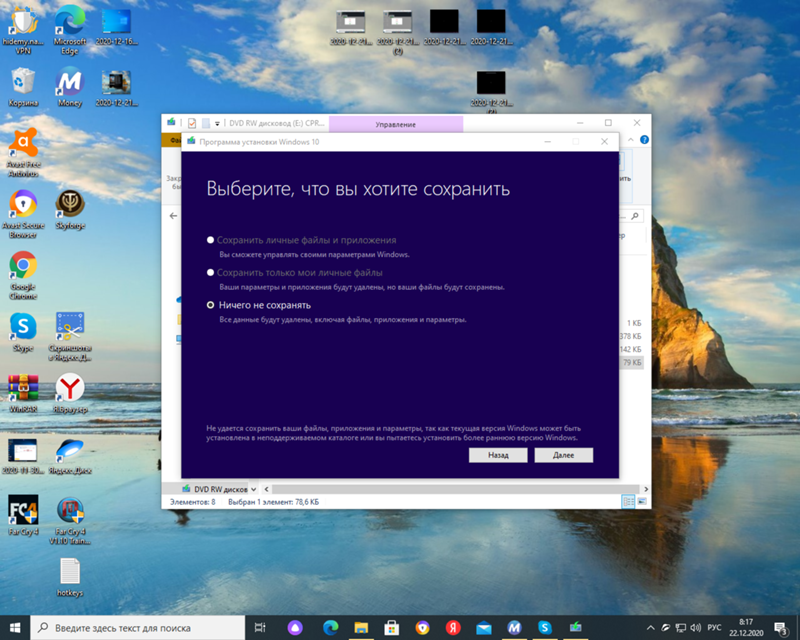
Task: Open the volume control in system tray
Action: pos(695,628)
